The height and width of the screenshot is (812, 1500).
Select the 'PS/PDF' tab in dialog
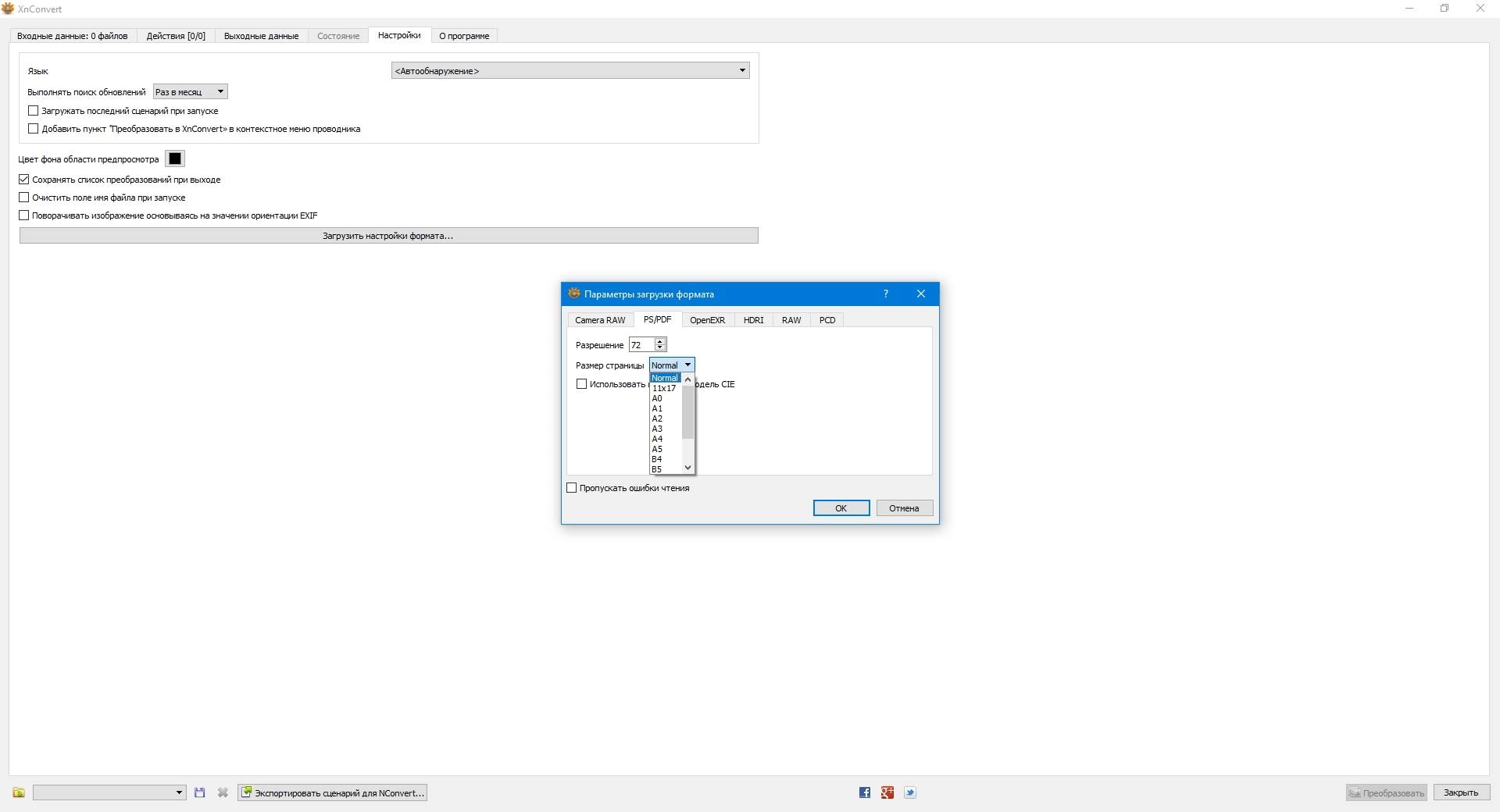(658, 319)
